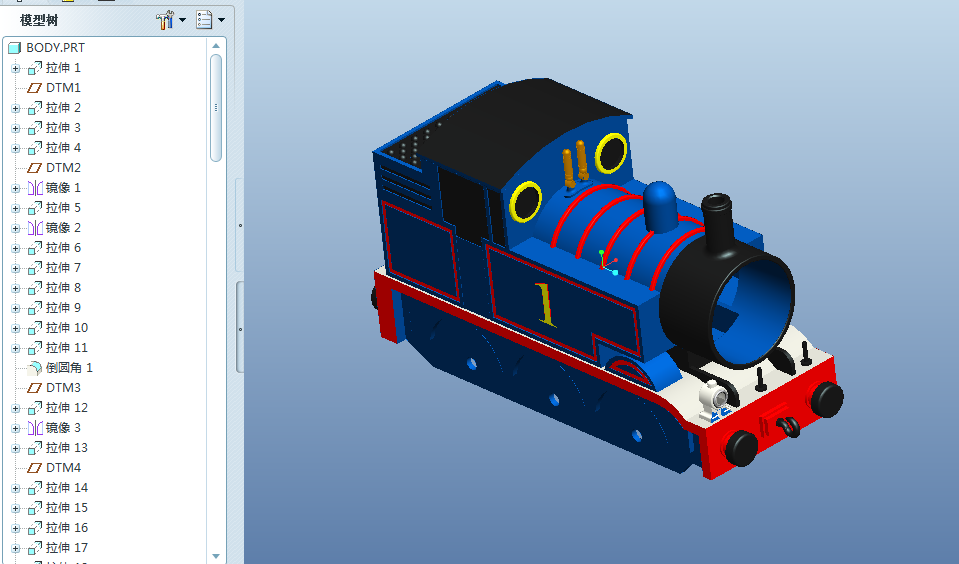
Task: Click the datum plane icon of DTM1
Action: click(35, 88)
